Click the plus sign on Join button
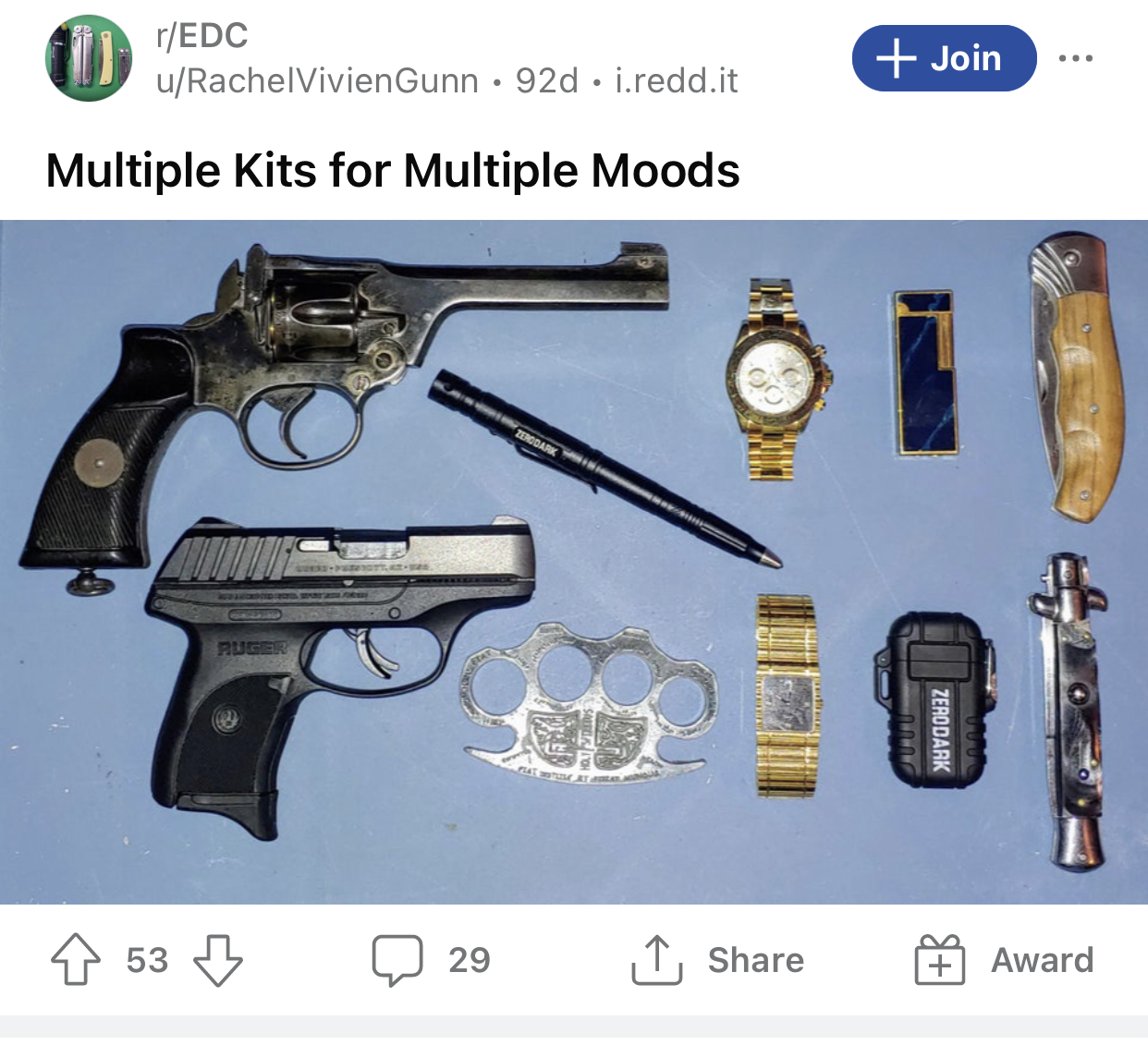This screenshot has height=1045, width=1148. pos(896,58)
